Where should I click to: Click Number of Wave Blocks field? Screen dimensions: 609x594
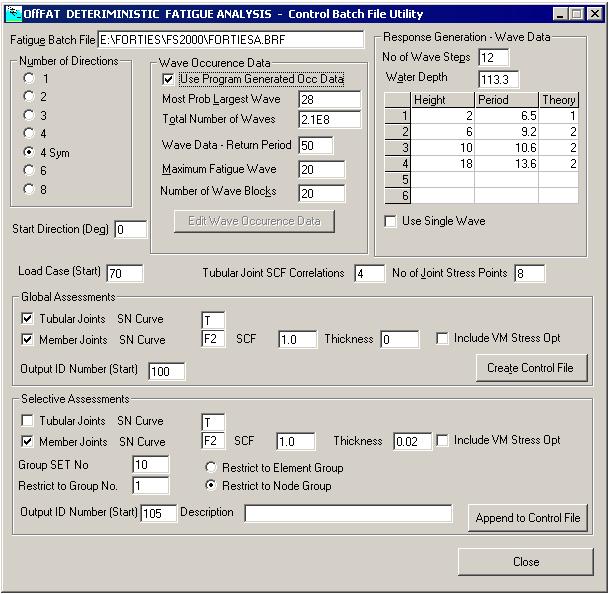(322, 193)
